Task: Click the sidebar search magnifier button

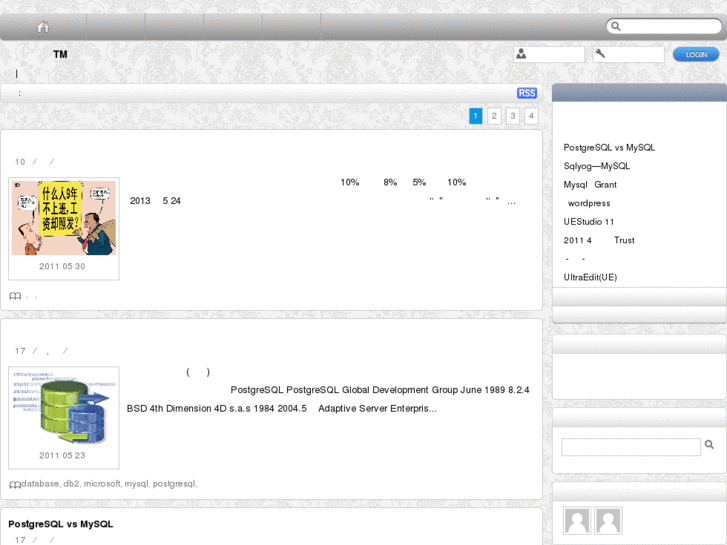Action: click(x=709, y=444)
